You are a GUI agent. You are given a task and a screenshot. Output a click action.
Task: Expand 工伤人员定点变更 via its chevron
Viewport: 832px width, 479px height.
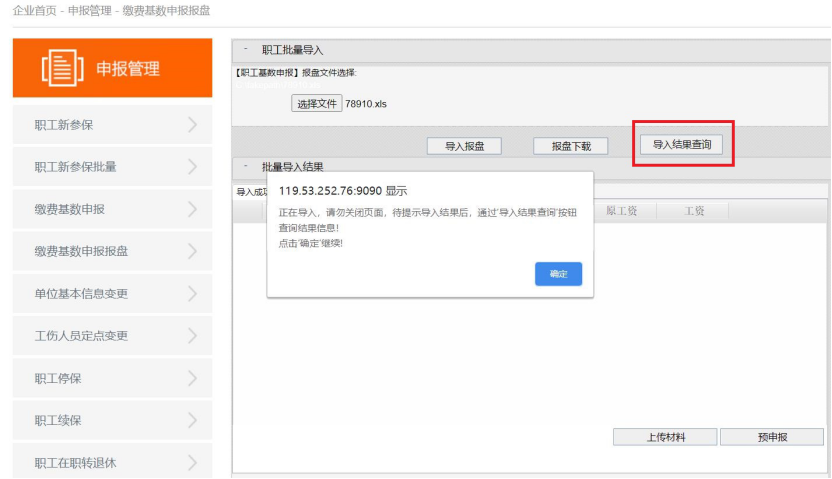(x=192, y=336)
